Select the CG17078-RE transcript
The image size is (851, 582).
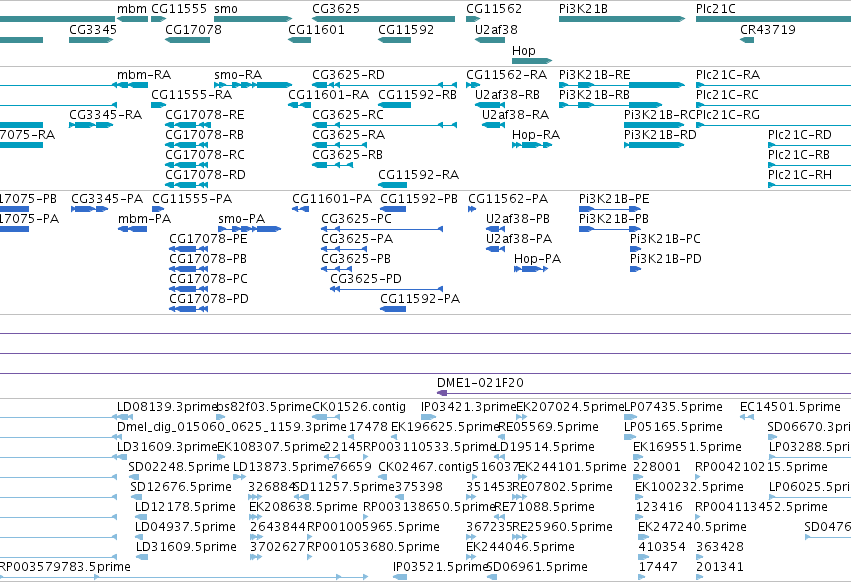pyautogui.click(x=187, y=125)
